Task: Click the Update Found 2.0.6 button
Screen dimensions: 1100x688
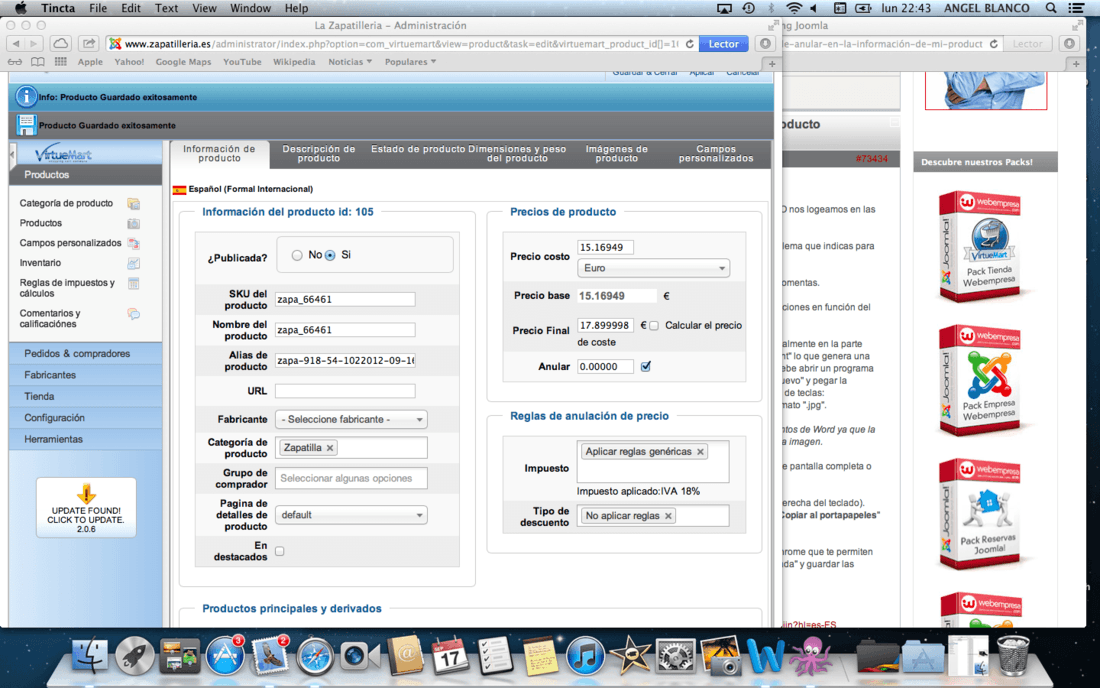Action: click(x=86, y=508)
